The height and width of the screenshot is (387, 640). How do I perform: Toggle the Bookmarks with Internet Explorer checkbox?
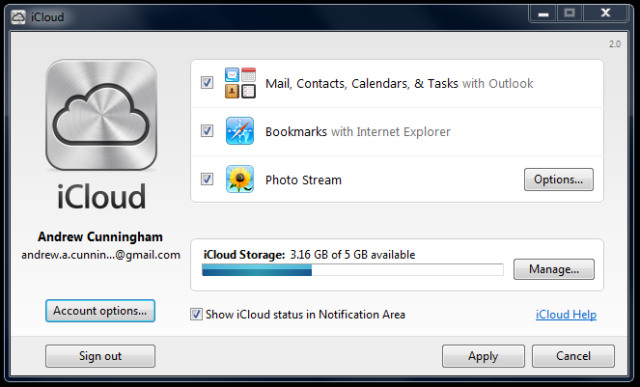pos(207,131)
